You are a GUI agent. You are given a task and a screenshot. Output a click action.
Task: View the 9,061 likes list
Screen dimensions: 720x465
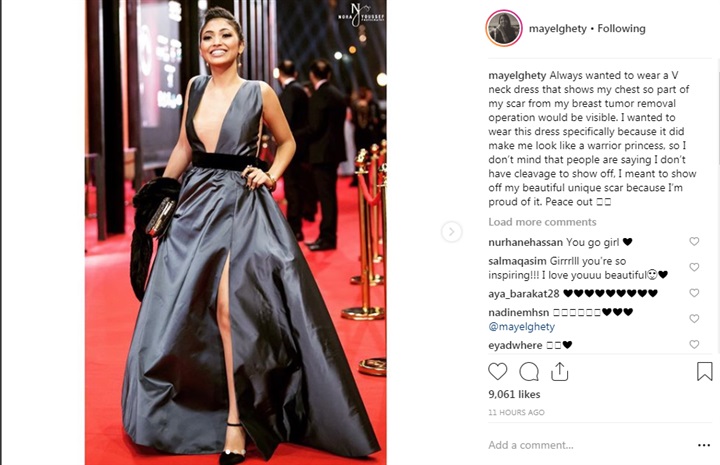(514, 394)
